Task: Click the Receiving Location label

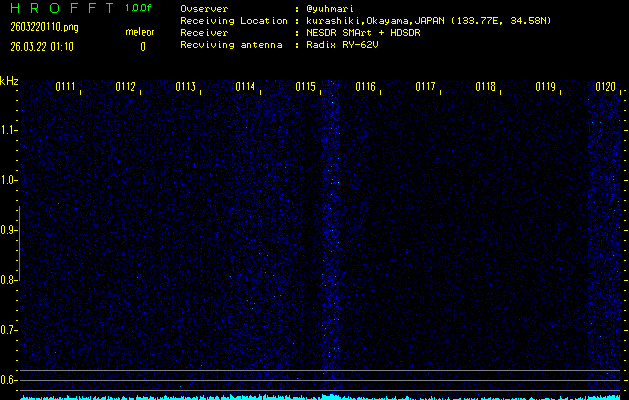Action: pos(234,21)
